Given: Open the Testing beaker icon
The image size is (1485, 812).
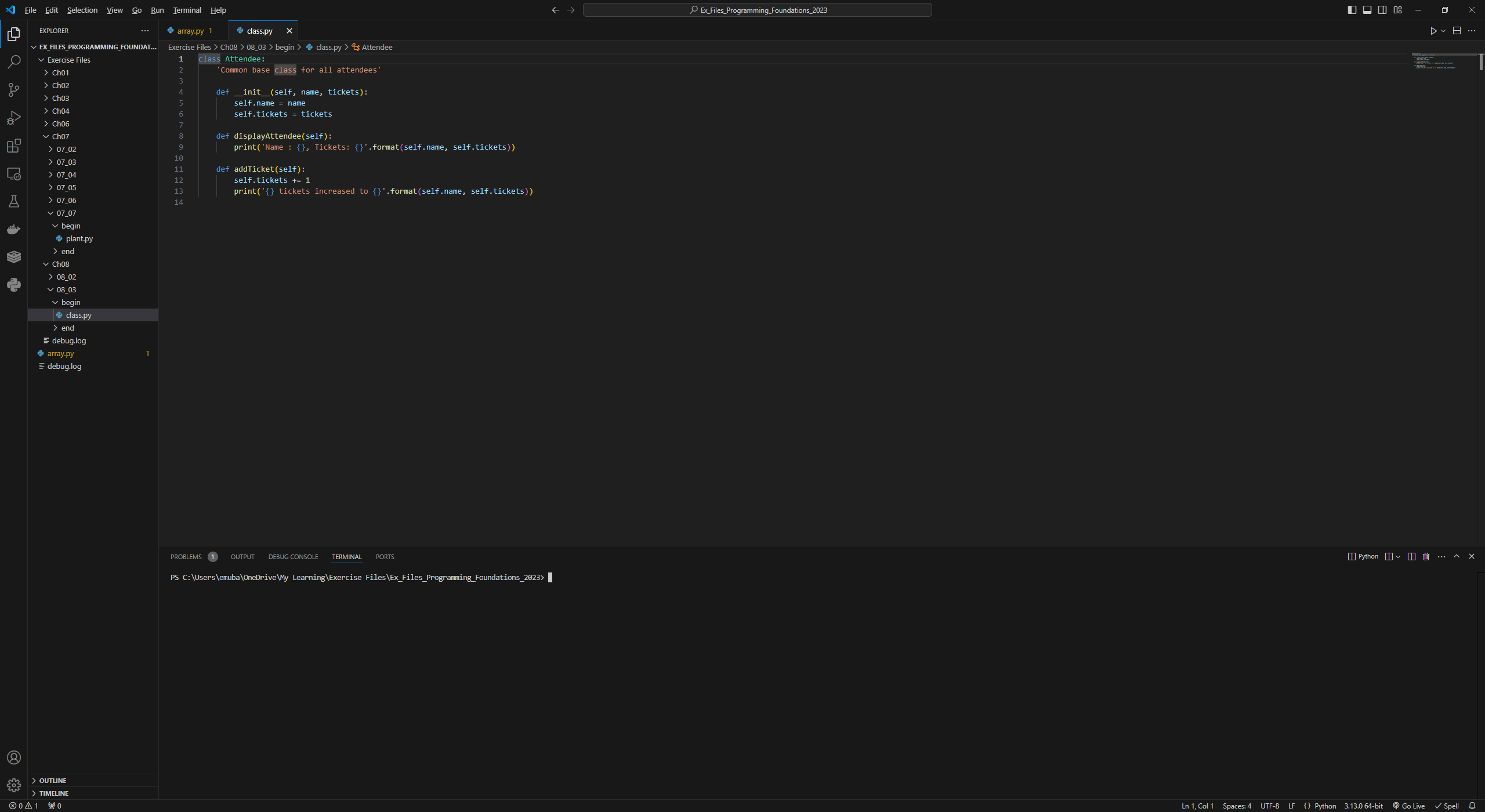Looking at the screenshot, I should (14, 201).
